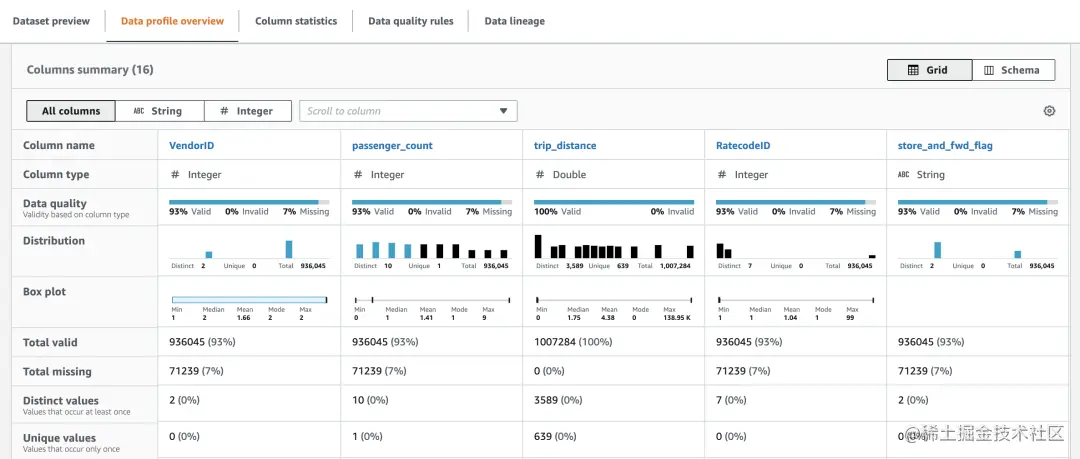The height and width of the screenshot is (459, 1080).
Task: Switch to Schema view
Action: coord(1013,70)
